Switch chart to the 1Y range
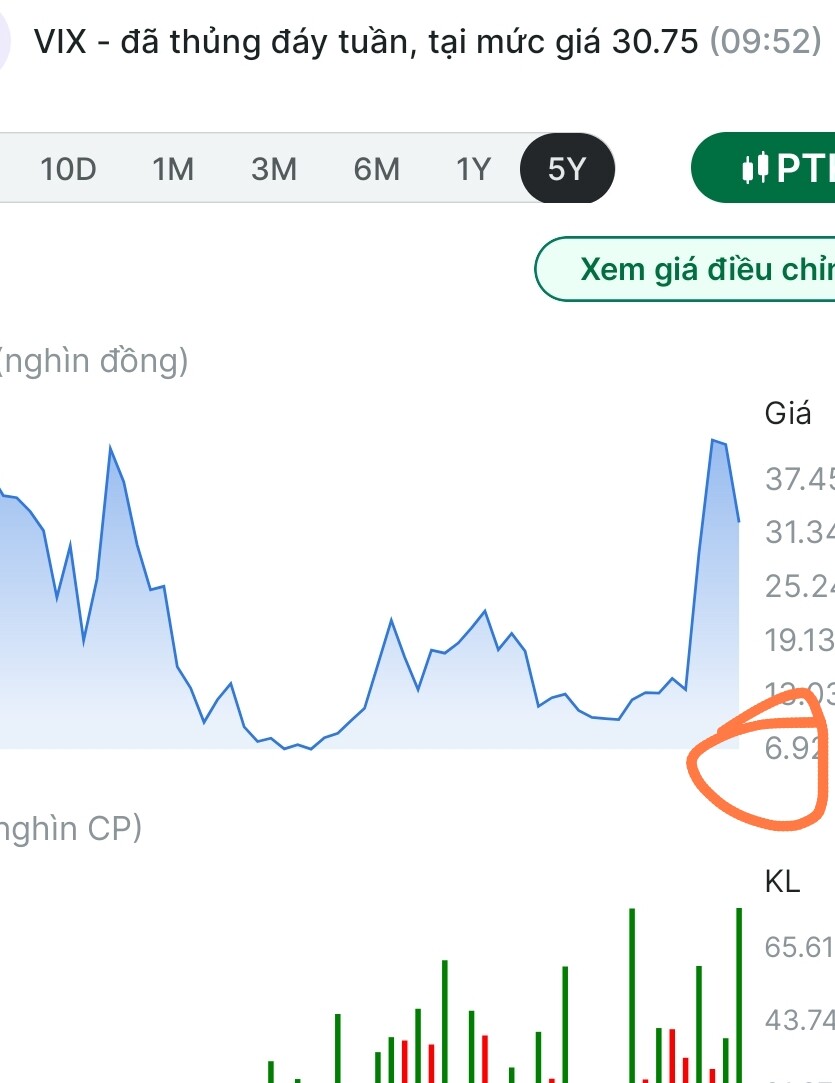The height and width of the screenshot is (1083, 835). [474, 169]
